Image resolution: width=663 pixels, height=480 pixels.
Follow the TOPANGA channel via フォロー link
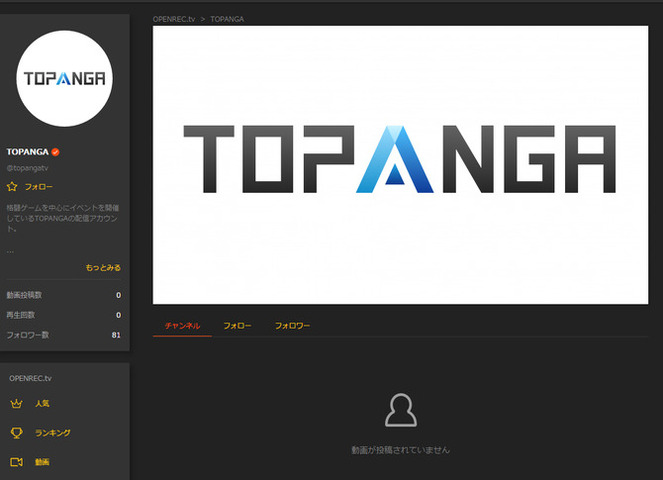[x=38, y=187]
